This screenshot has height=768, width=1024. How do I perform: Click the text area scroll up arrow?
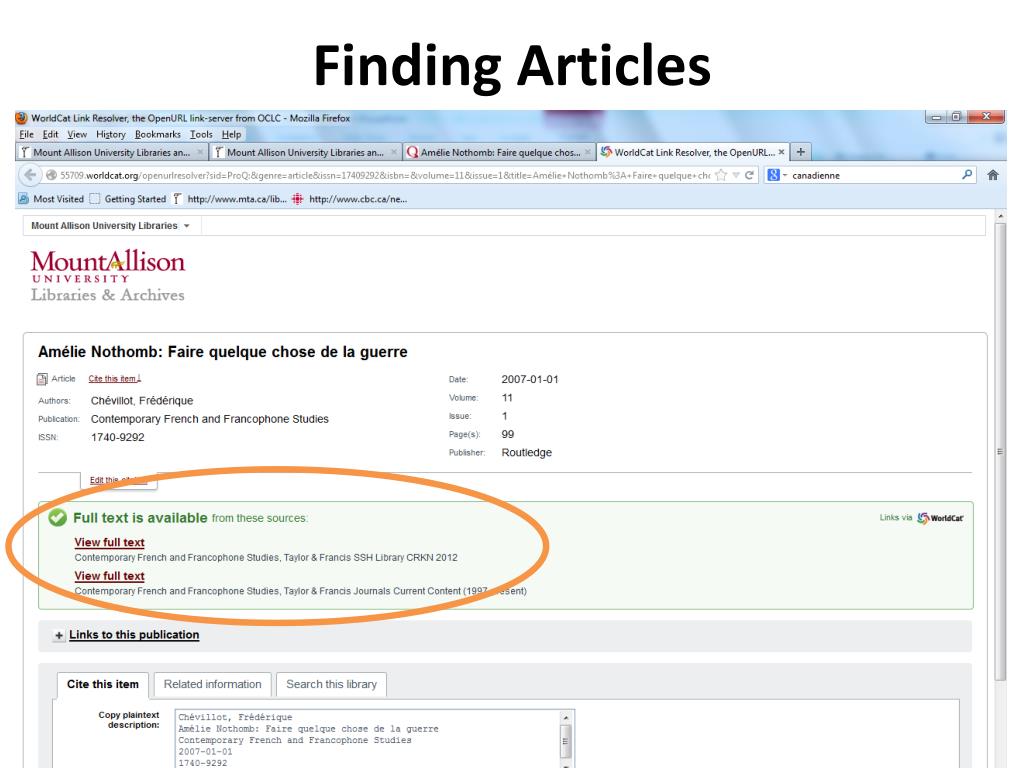(566, 718)
